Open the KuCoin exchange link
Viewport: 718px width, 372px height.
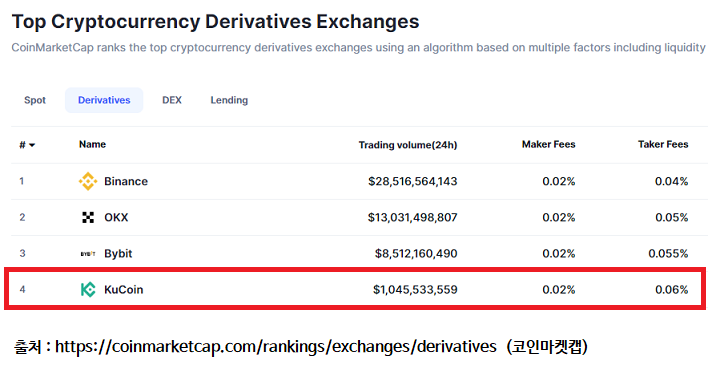click(124, 290)
